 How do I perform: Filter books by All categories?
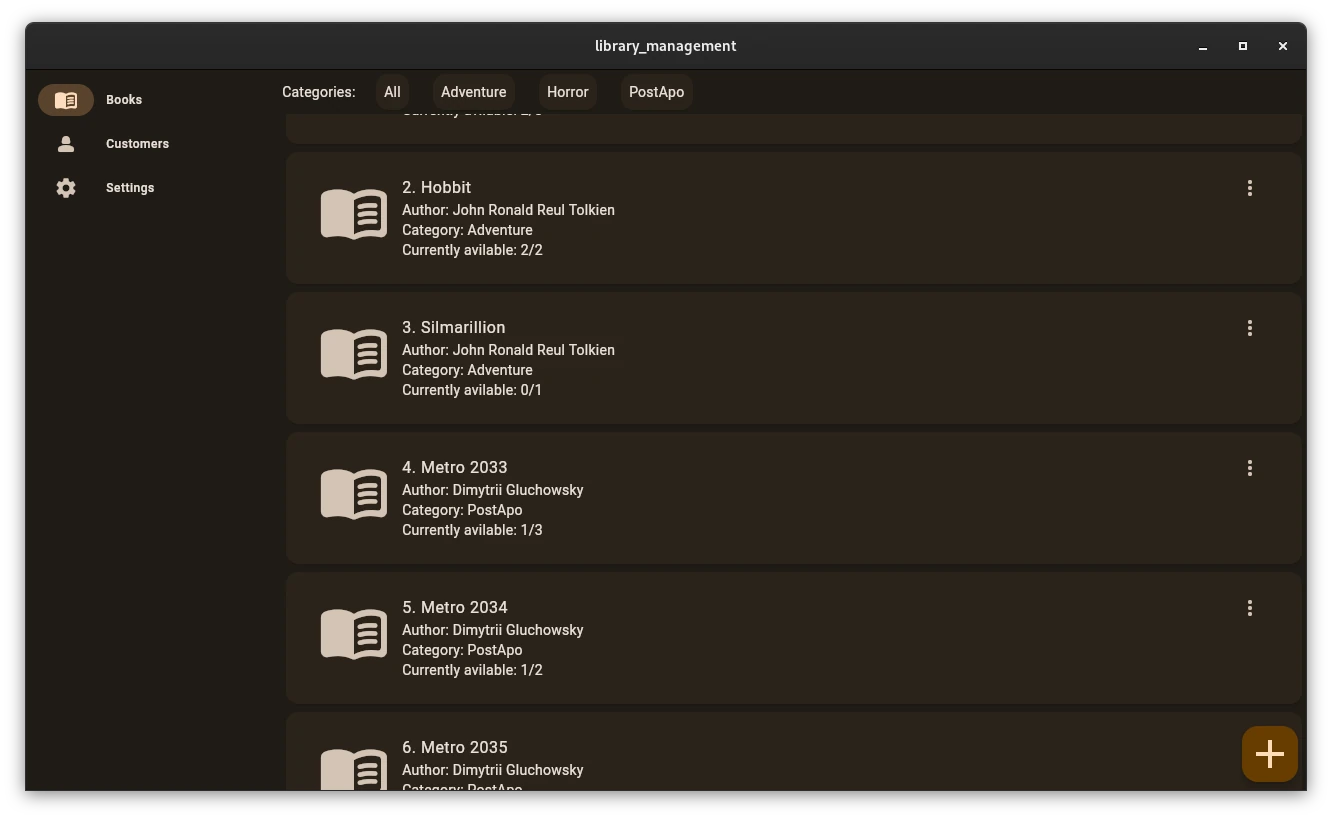(x=392, y=92)
